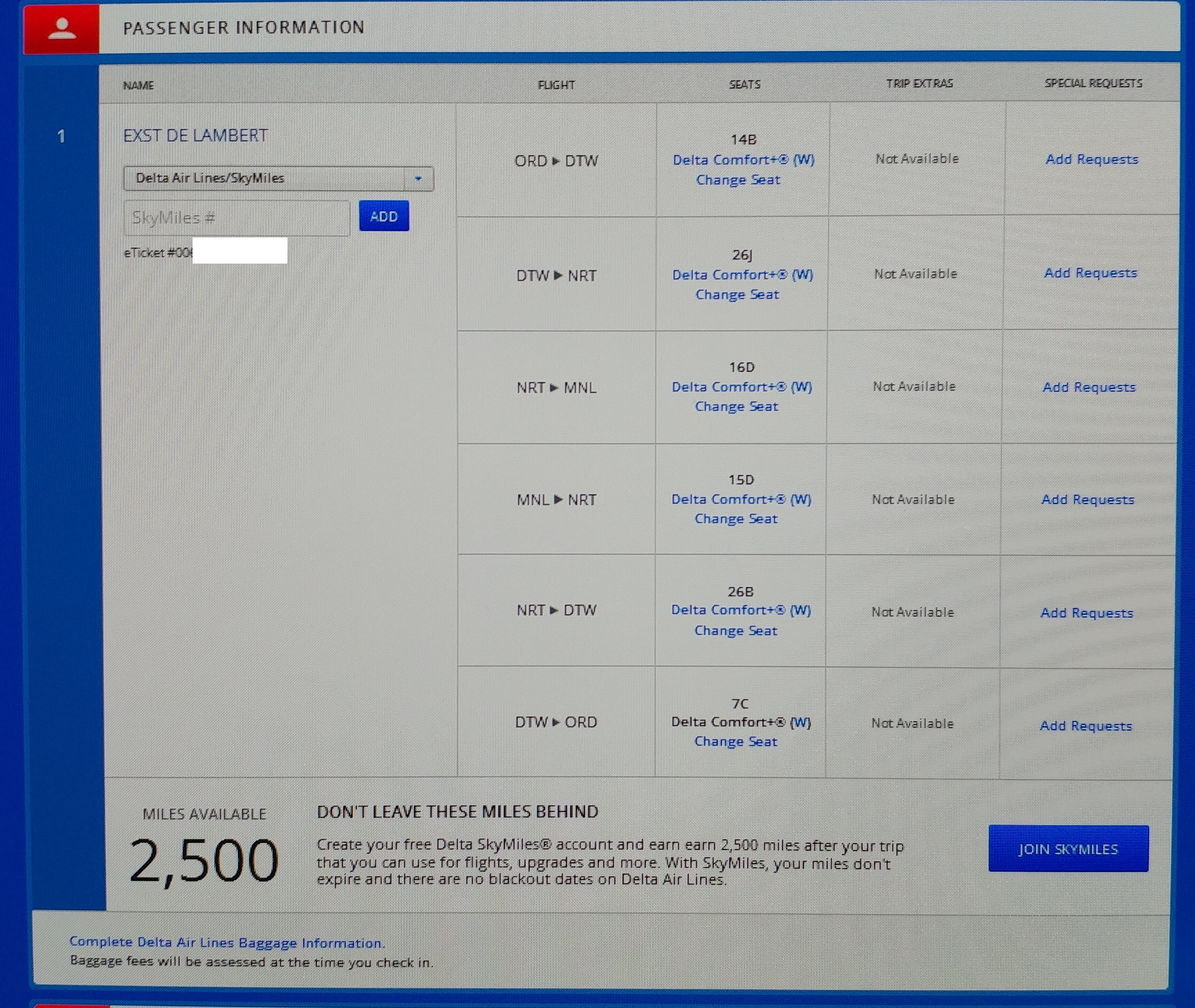Change Seat for the MNL to NRT flight
1195x1008 pixels.
pos(736,518)
